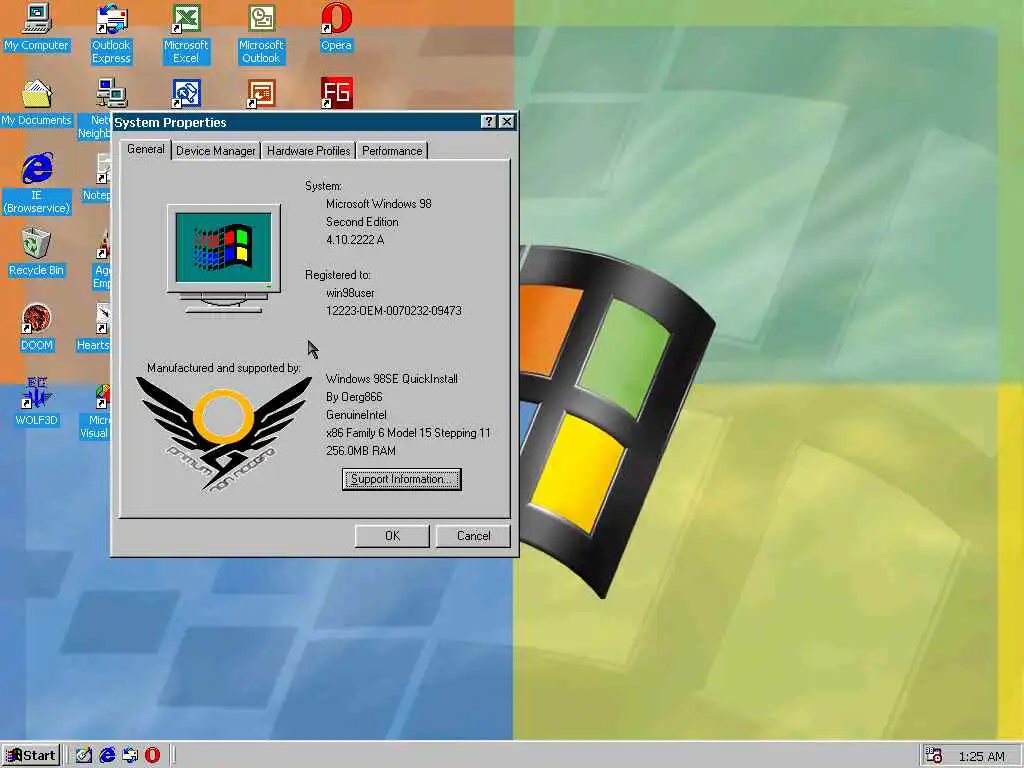
Task: Click the Show Desktop quick launch icon
Action: click(84, 755)
